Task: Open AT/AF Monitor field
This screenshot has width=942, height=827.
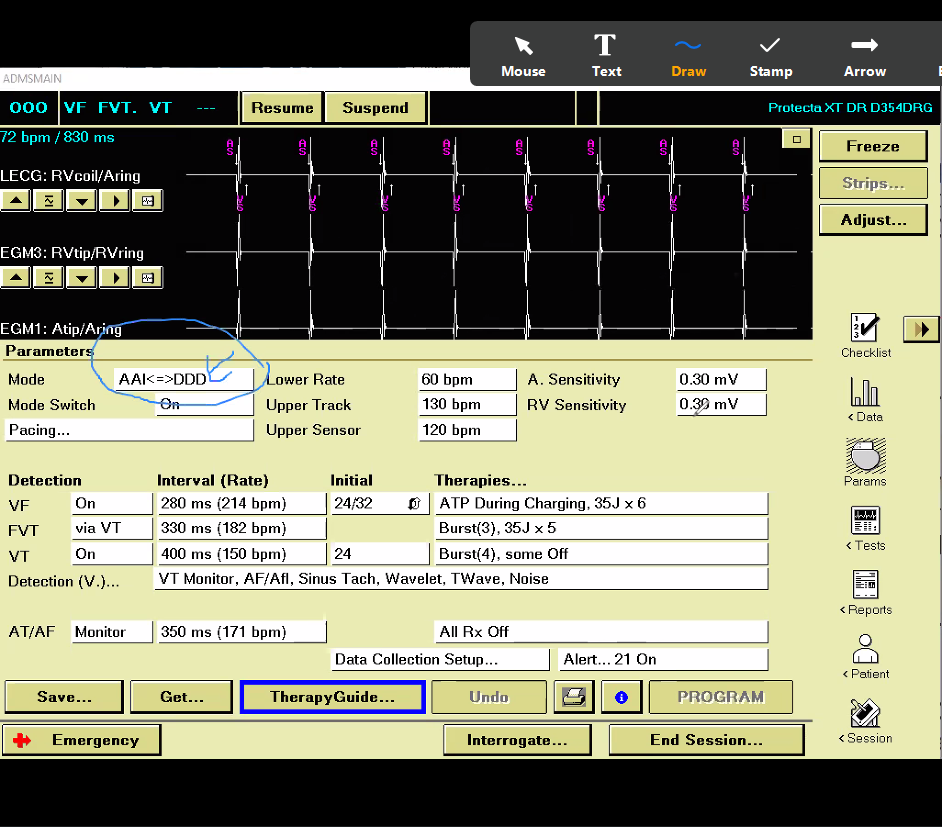Action: pyautogui.click(x=112, y=632)
